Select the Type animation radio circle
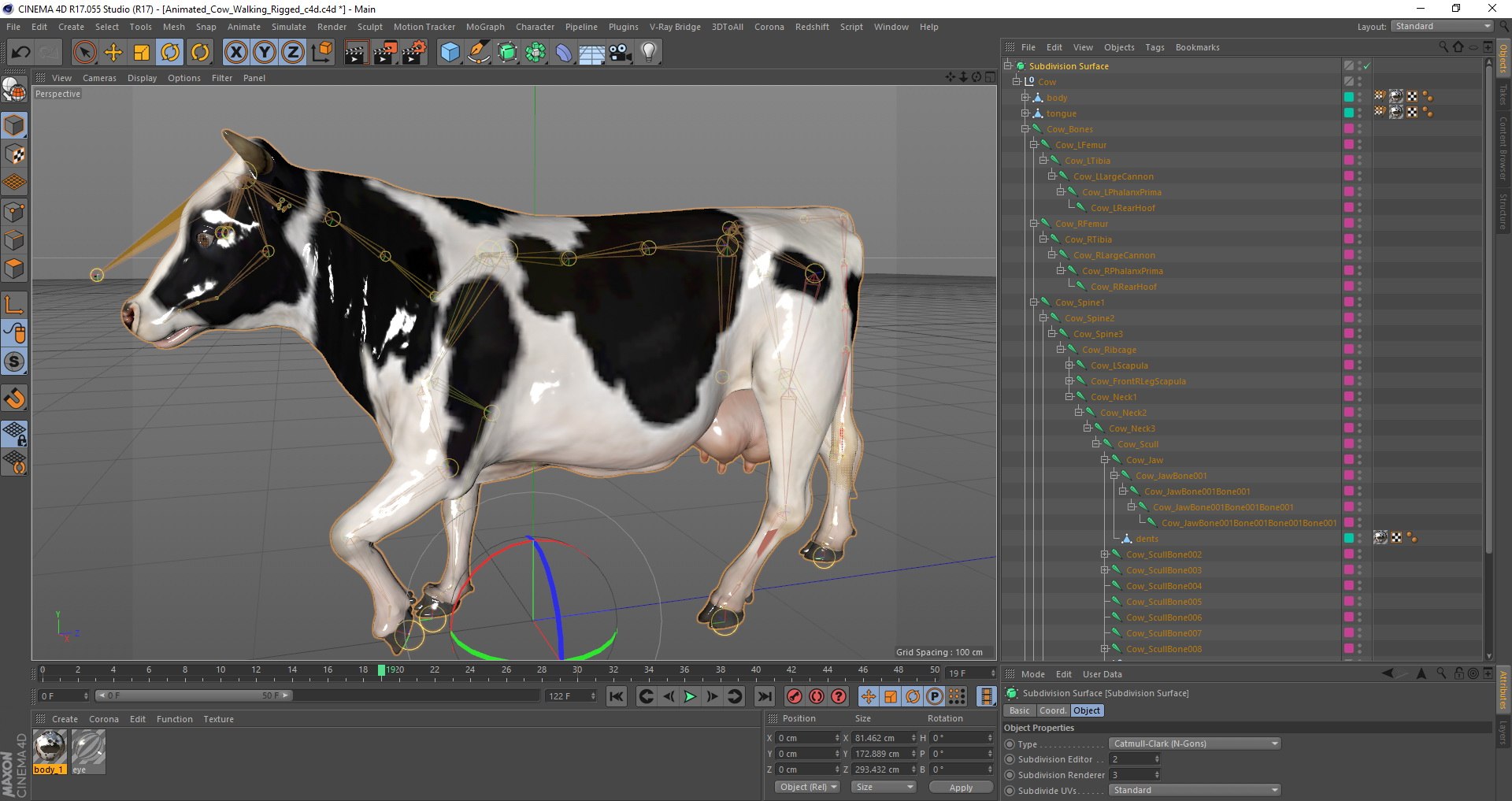 (x=1010, y=744)
